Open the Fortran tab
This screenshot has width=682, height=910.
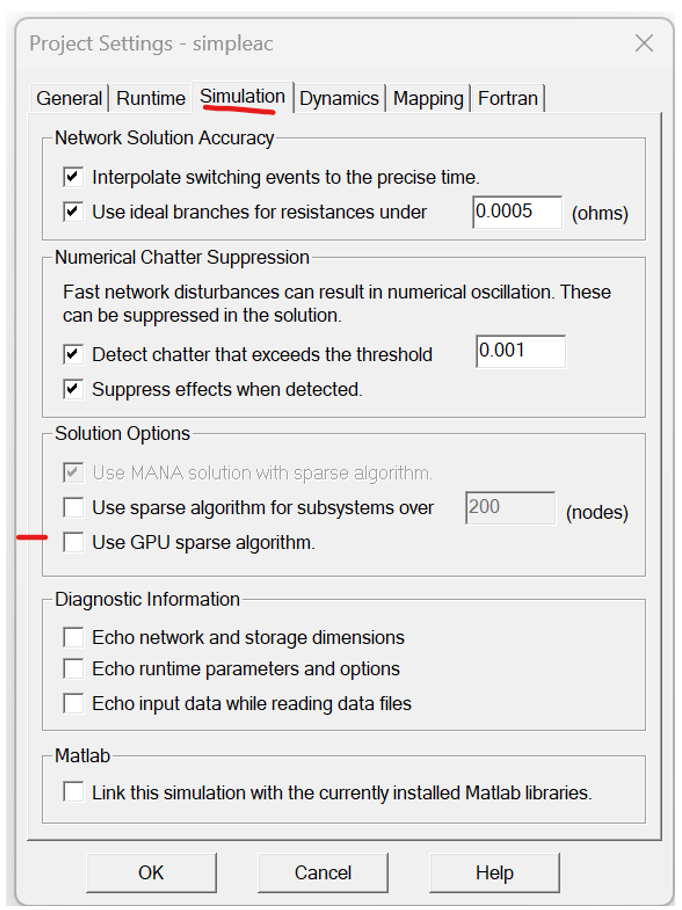click(508, 98)
